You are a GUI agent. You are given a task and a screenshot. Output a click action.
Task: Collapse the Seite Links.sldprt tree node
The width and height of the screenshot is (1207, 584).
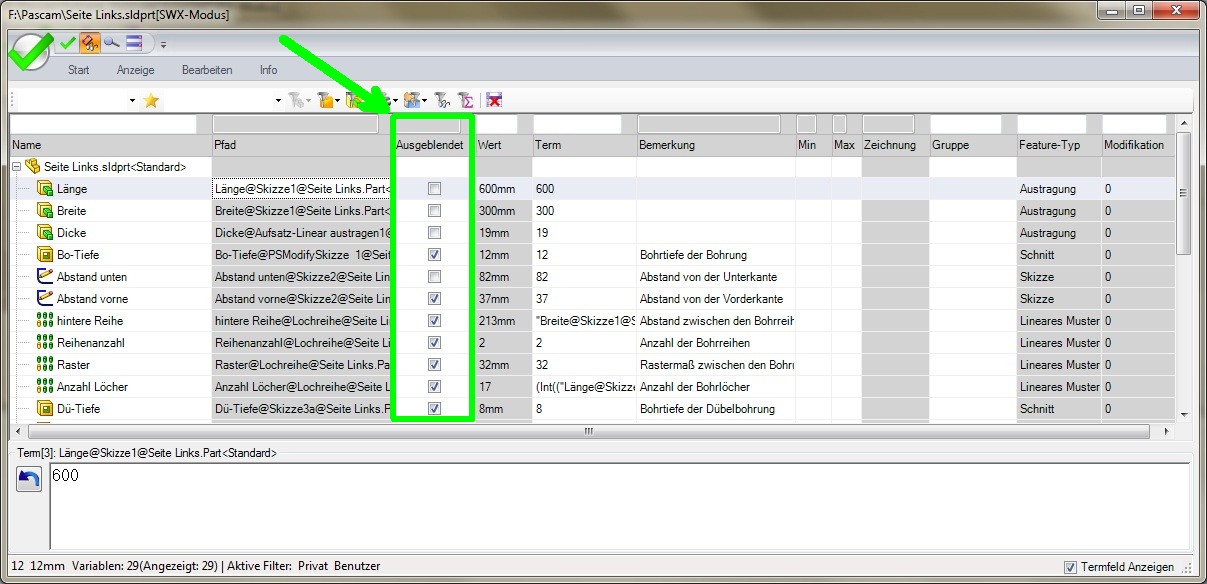(x=16, y=167)
